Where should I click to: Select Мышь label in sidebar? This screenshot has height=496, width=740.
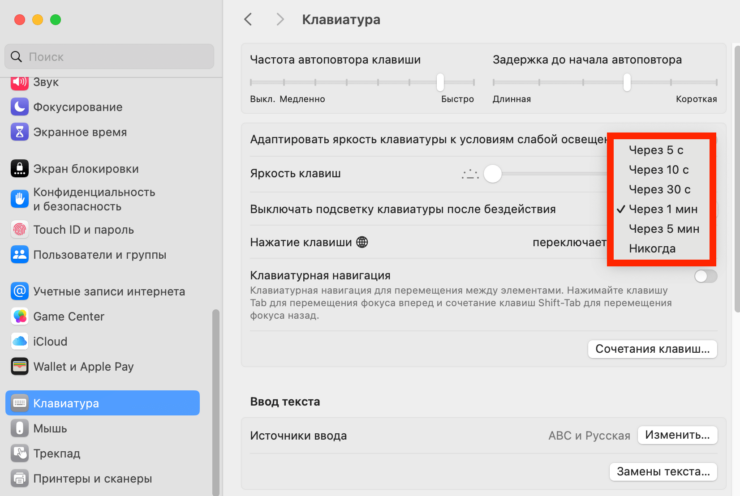coord(50,429)
